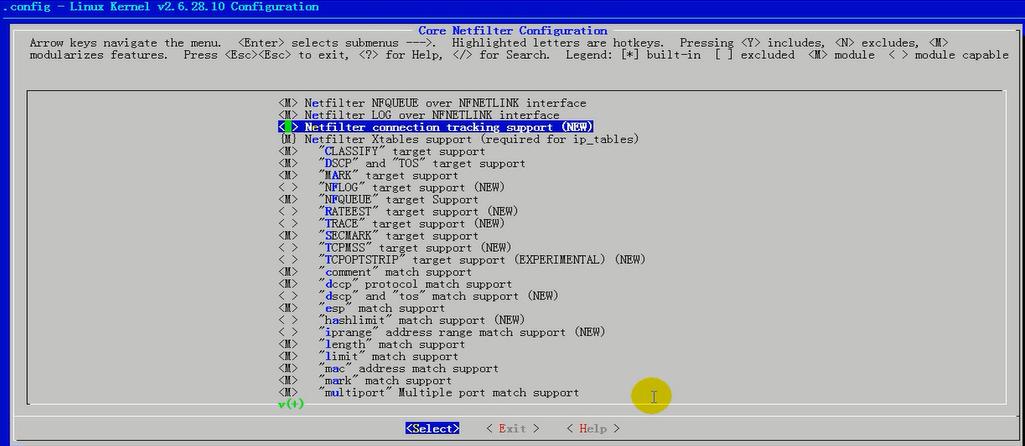Toggle the connection tracking support state marker

(x=288, y=128)
